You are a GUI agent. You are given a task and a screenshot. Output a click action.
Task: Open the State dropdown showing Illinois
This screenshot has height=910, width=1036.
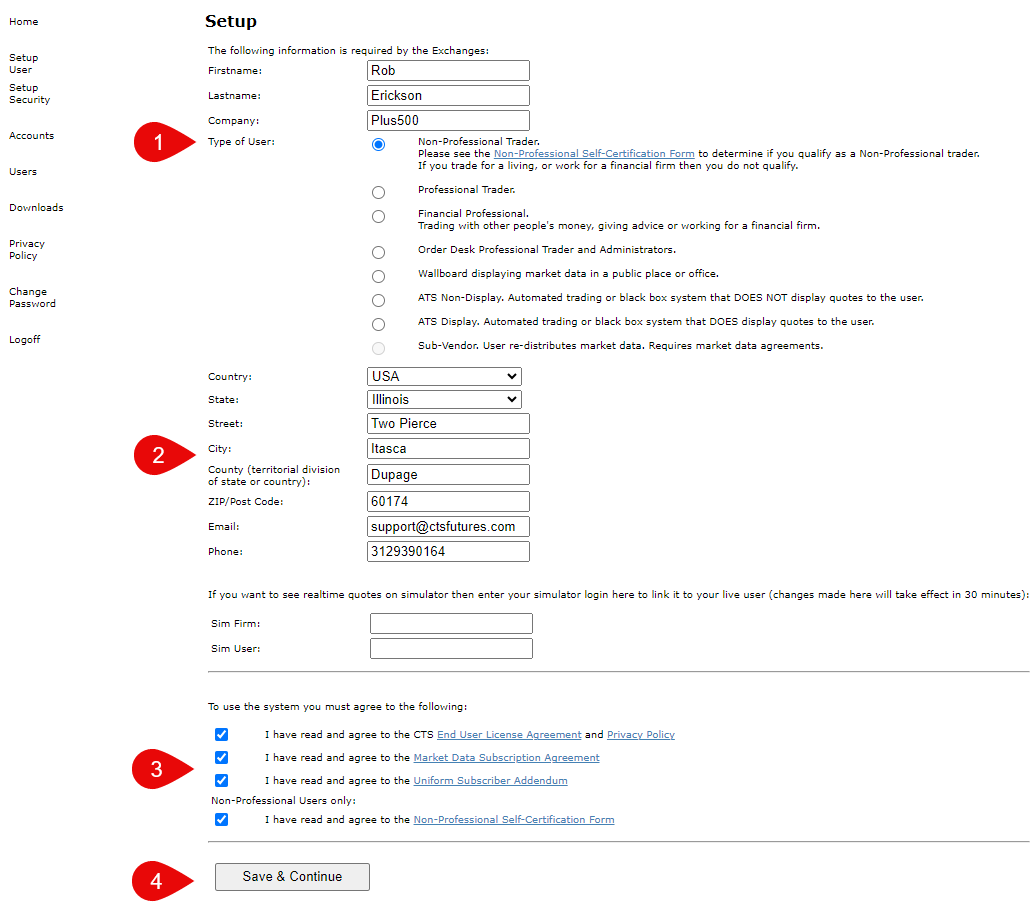444,399
